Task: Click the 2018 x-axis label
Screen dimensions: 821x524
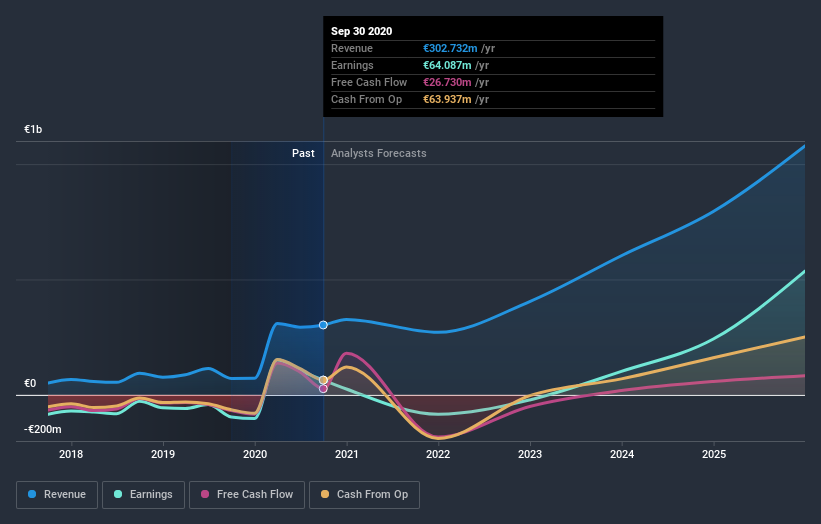Action: (71, 454)
